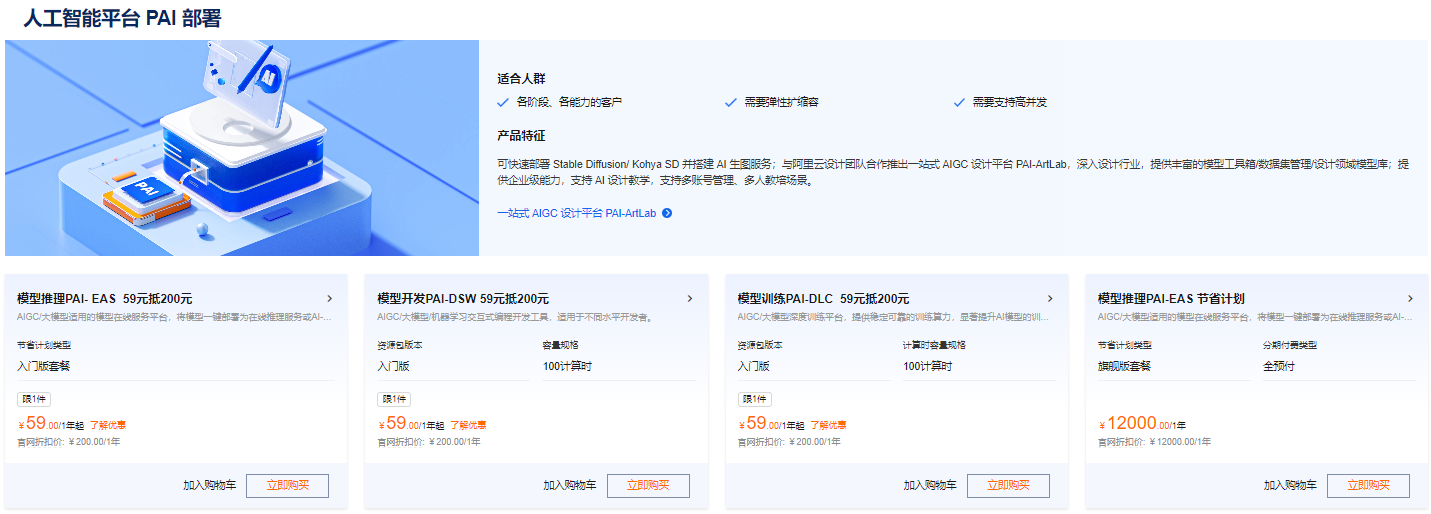This screenshot has height=514, width=1431.
Task: Click the 人工智能平台 PAI 部署 heading
Action: pyautogui.click(x=123, y=18)
